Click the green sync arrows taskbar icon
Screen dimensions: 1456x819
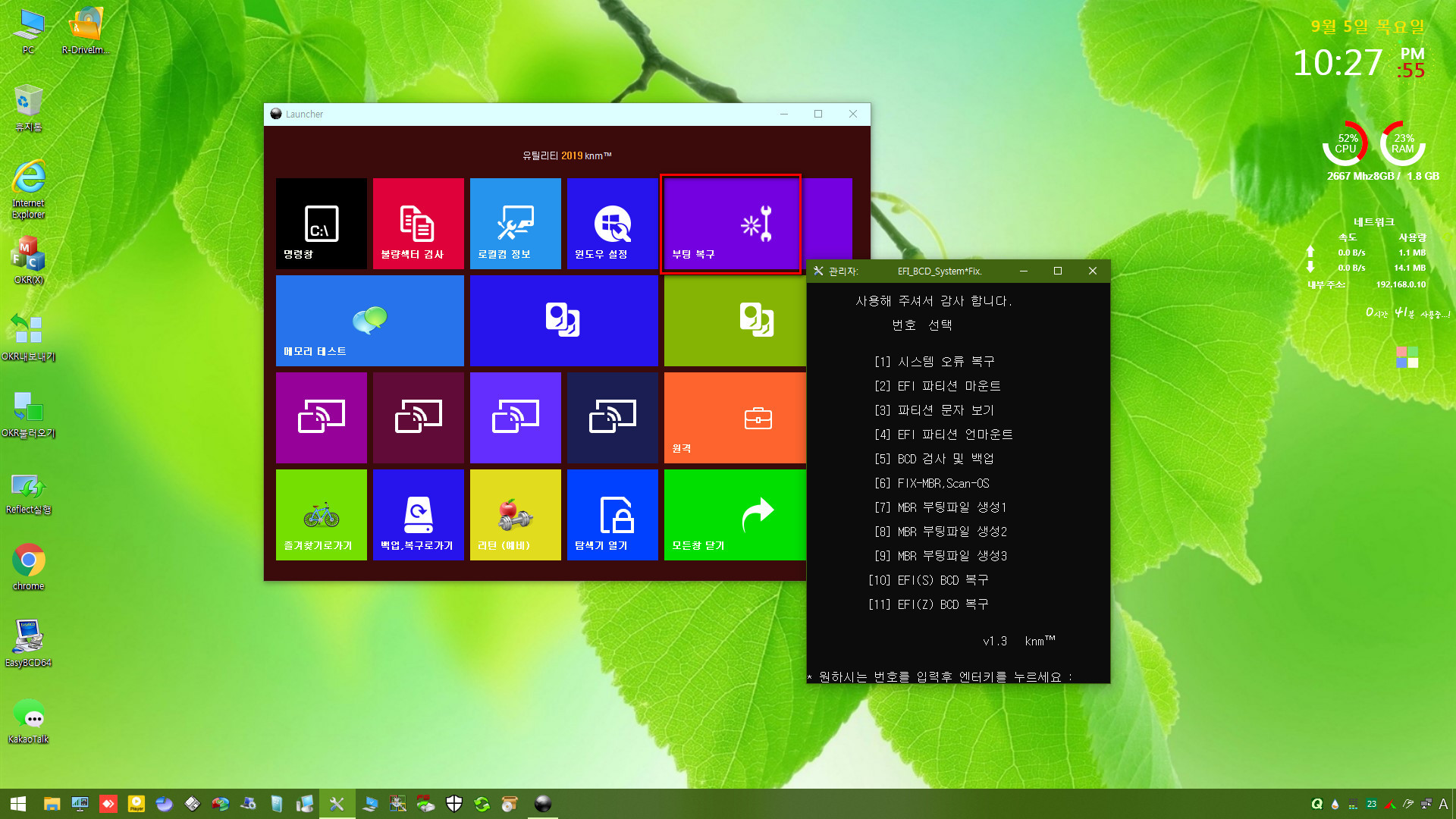[x=482, y=804]
